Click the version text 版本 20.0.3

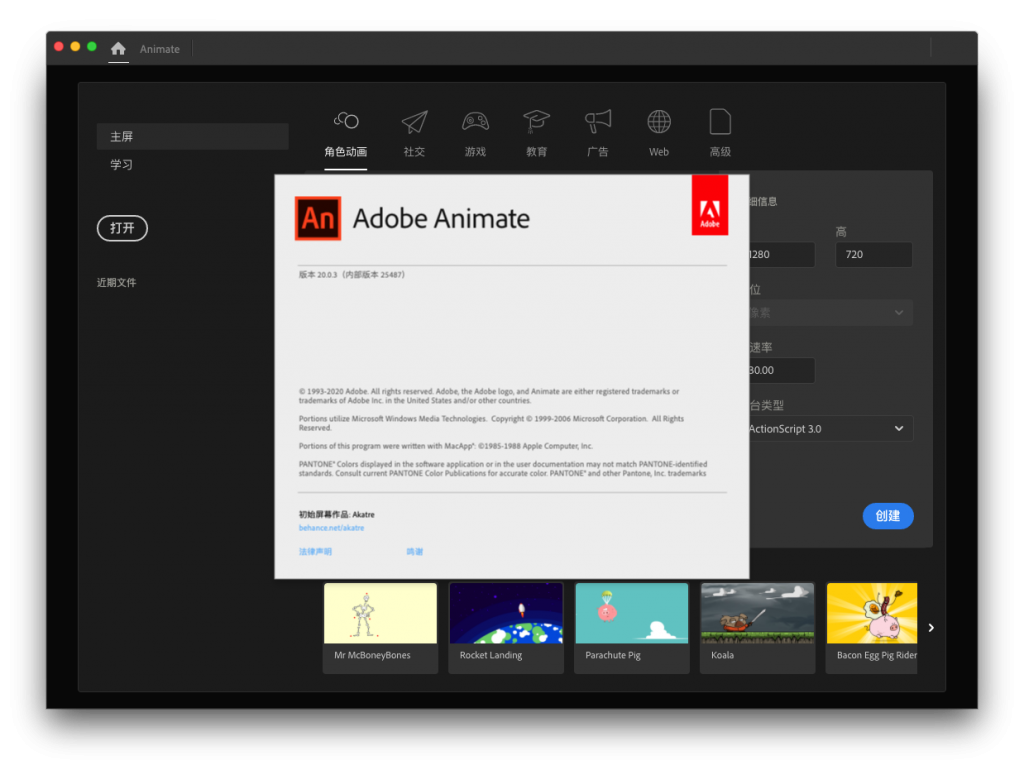point(352,275)
